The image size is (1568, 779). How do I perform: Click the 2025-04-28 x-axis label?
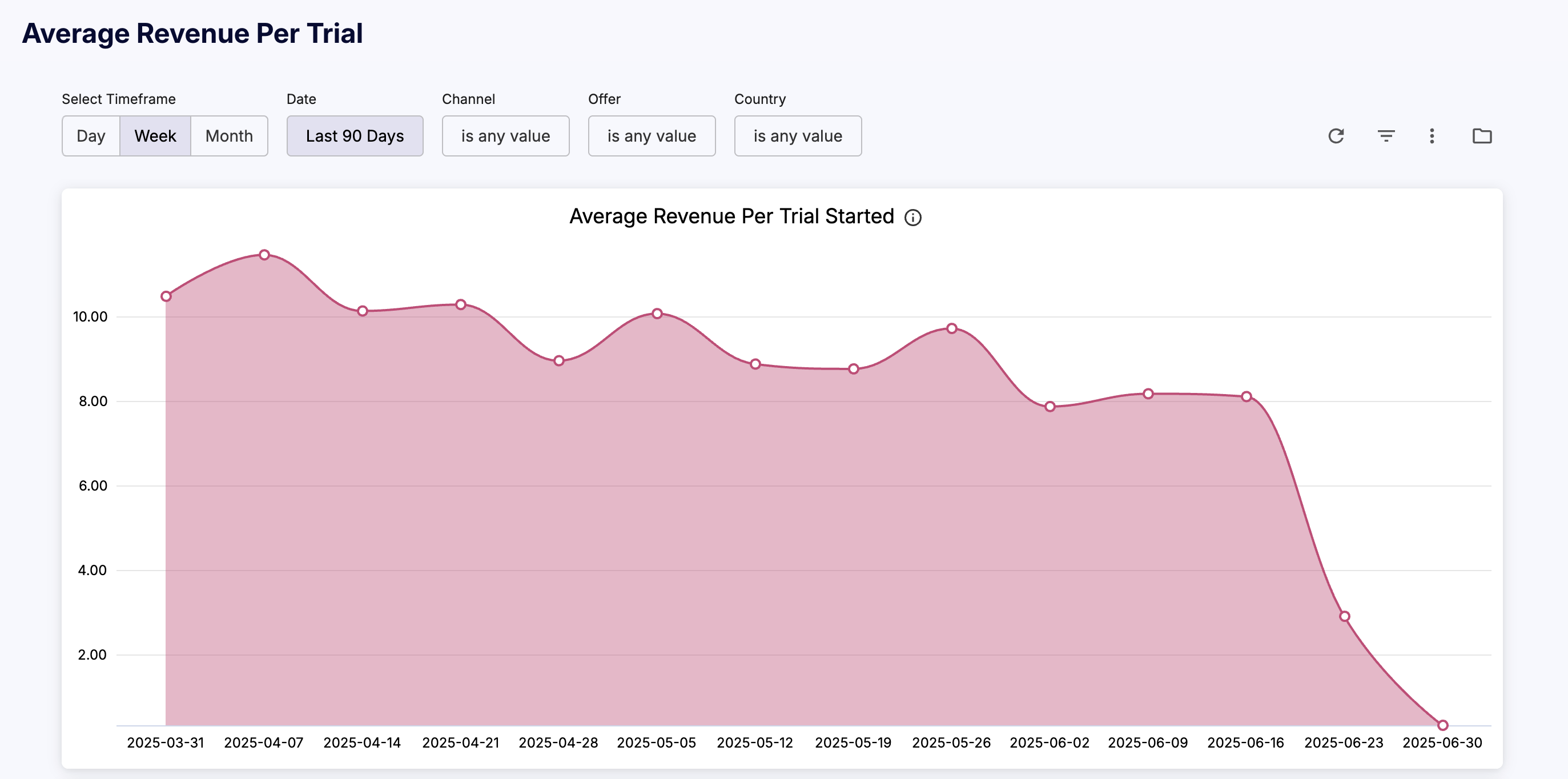(558, 742)
